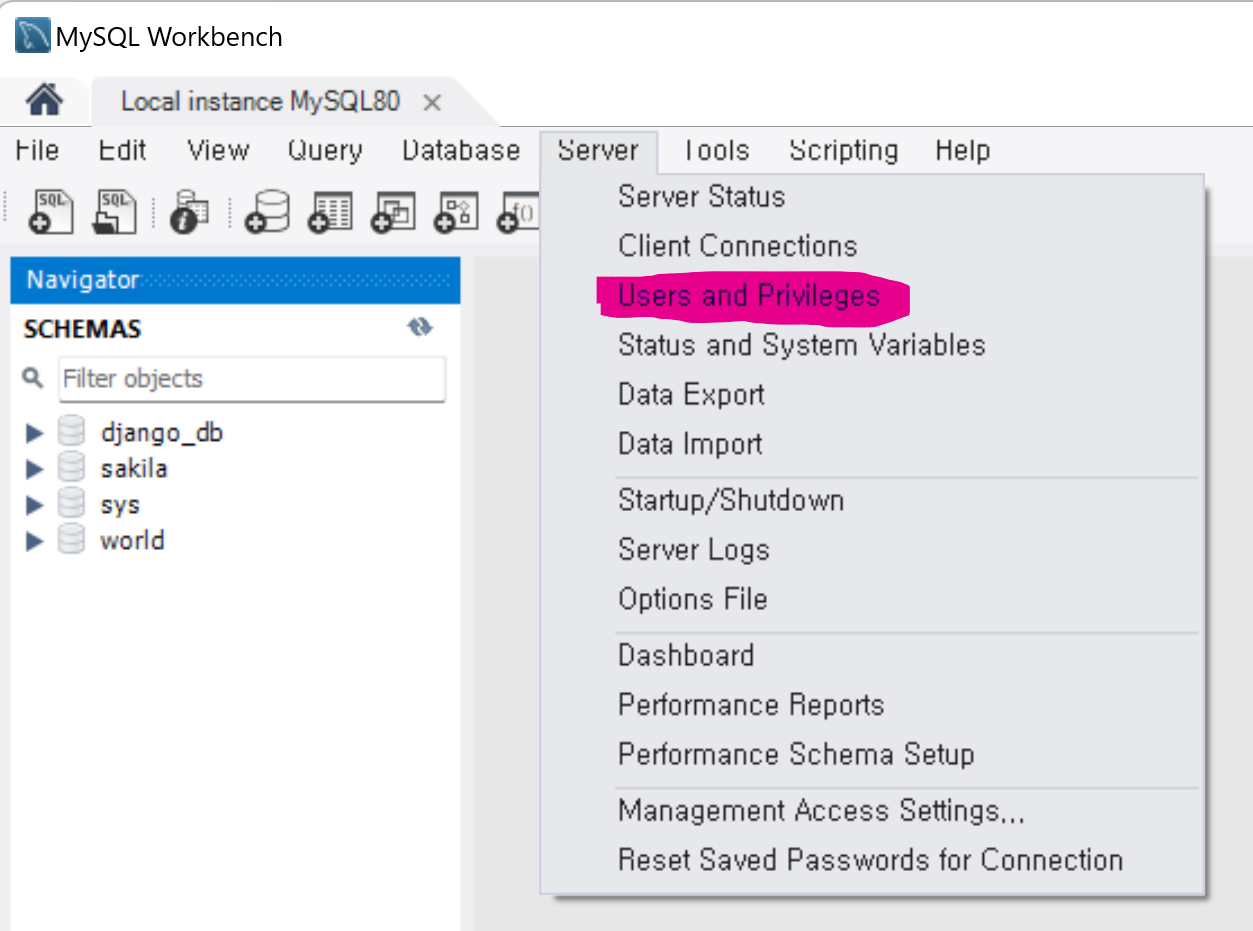Expand the sakila schema
1253x931 pixels.
(x=35, y=469)
